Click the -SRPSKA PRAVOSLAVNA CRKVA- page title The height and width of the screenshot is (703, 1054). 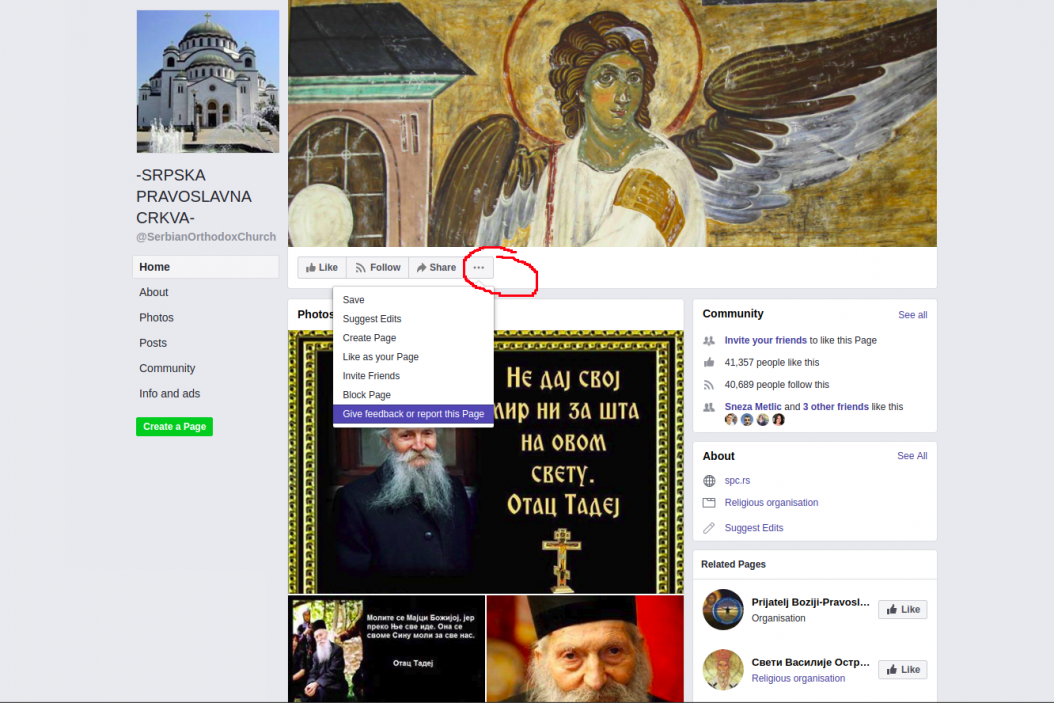click(x=194, y=196)
